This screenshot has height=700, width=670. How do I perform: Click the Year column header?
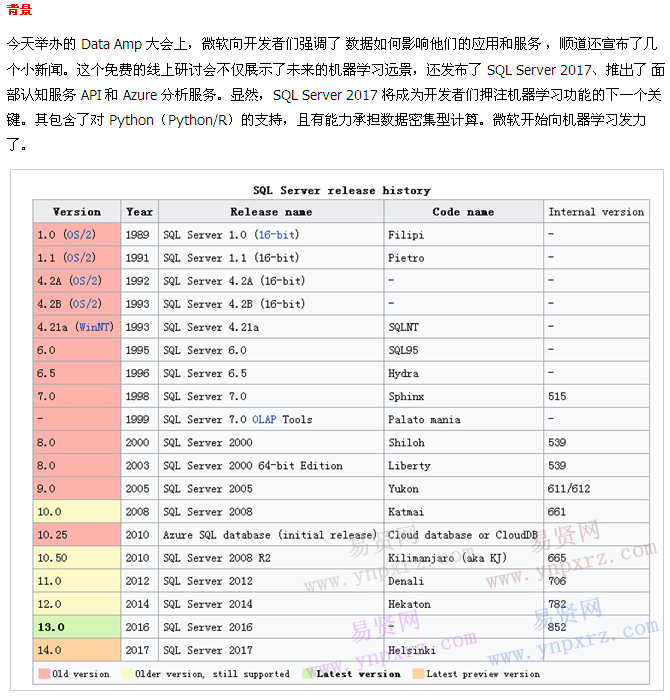140,212
